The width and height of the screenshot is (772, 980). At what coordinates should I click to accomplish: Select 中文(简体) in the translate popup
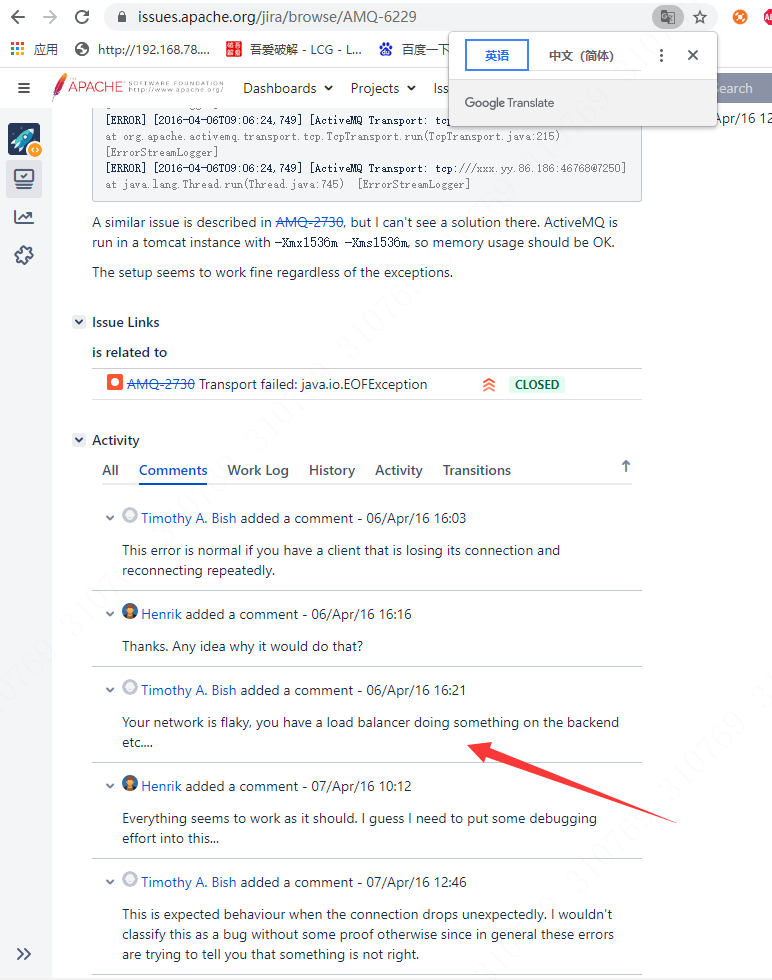581,56
